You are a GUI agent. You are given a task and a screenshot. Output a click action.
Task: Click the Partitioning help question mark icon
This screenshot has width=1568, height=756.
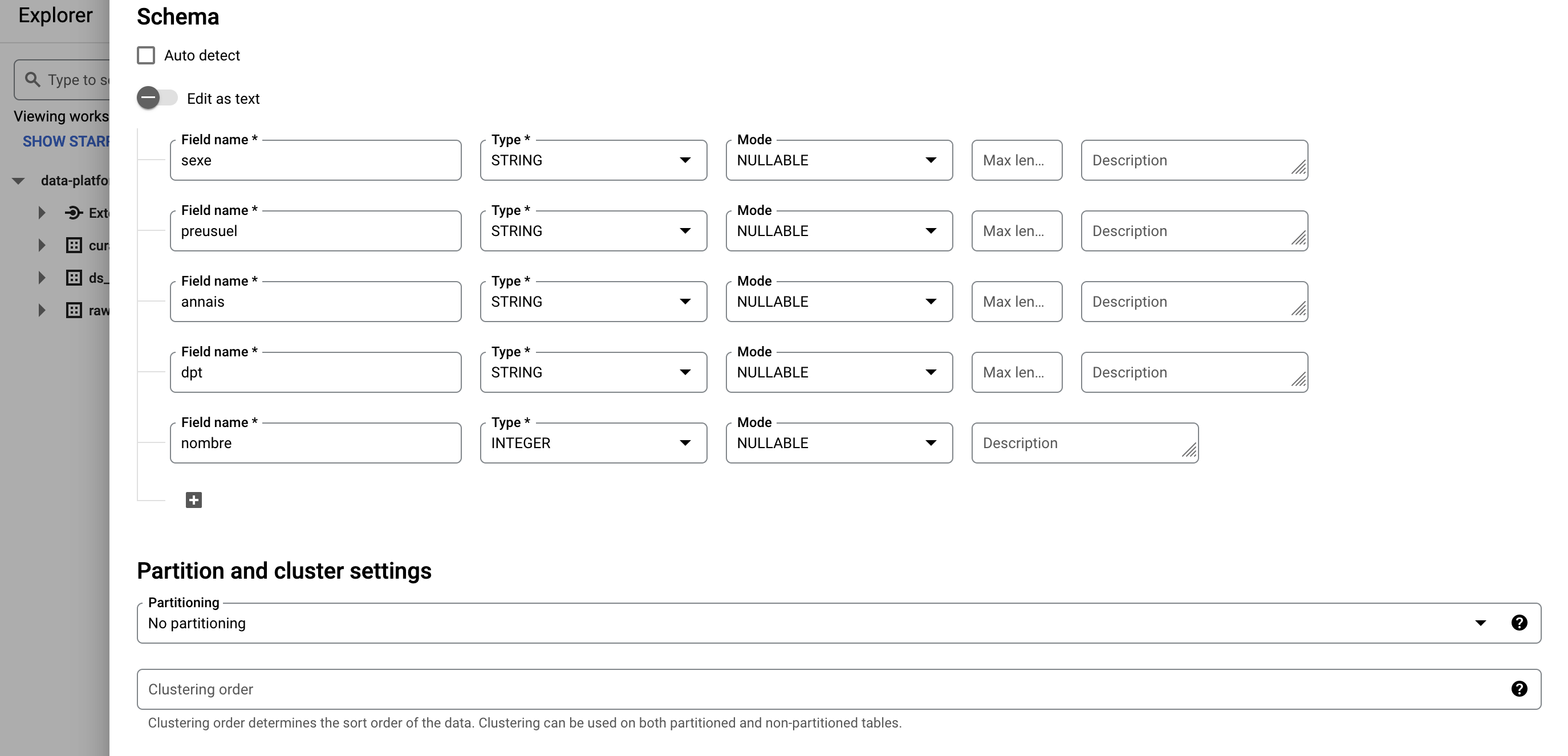tap(1519, 623)
